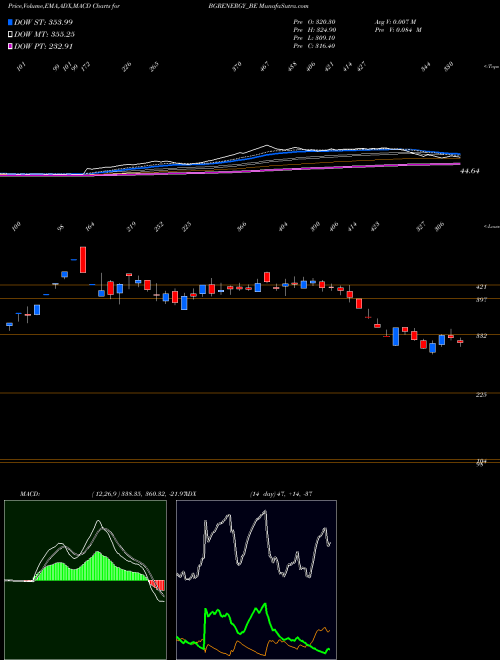Screen dimensions: 500x660
Task: Click the white DOW MT legend square
Action: [x=11, y=34]
